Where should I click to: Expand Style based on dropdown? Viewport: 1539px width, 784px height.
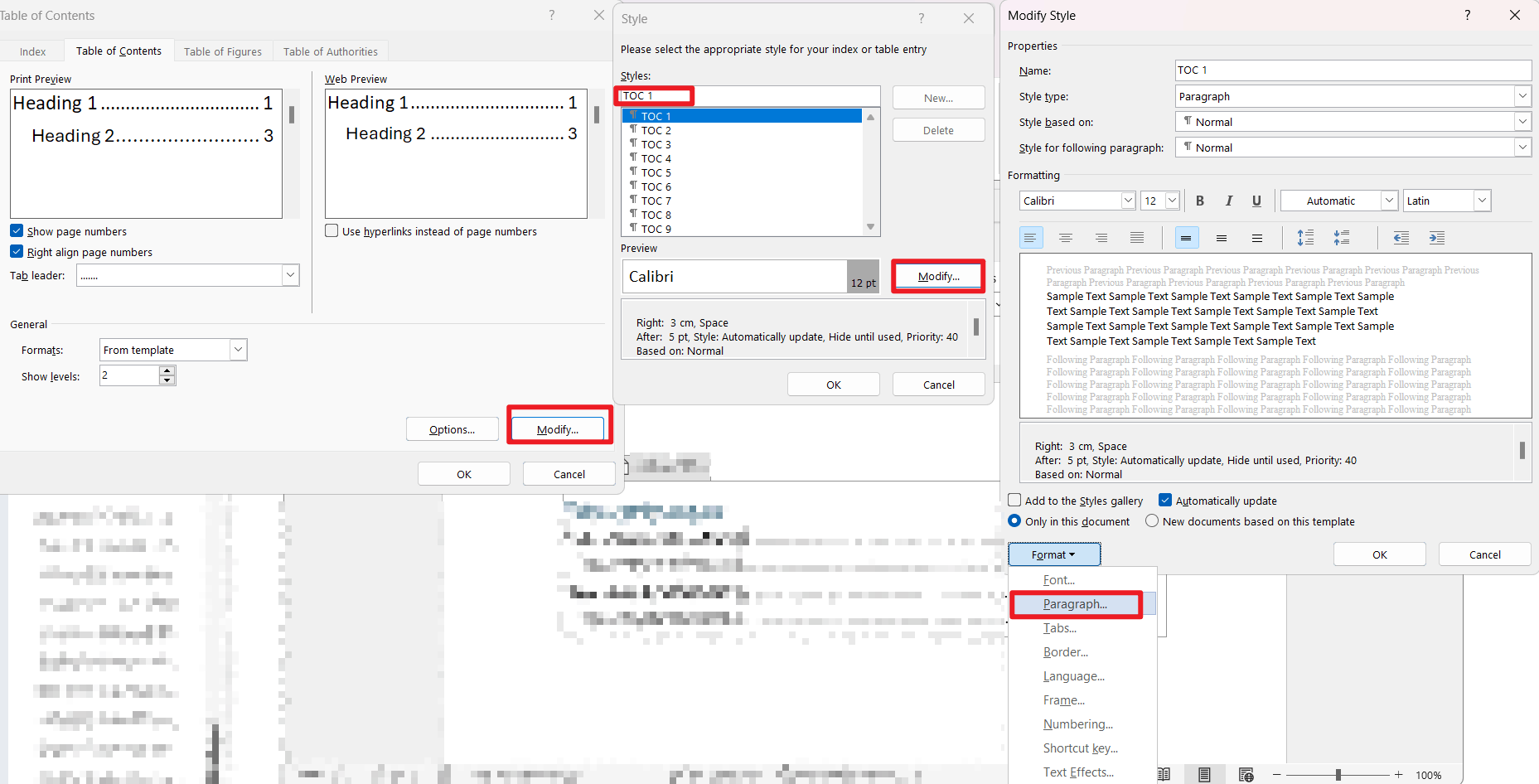click(1522, 122)
